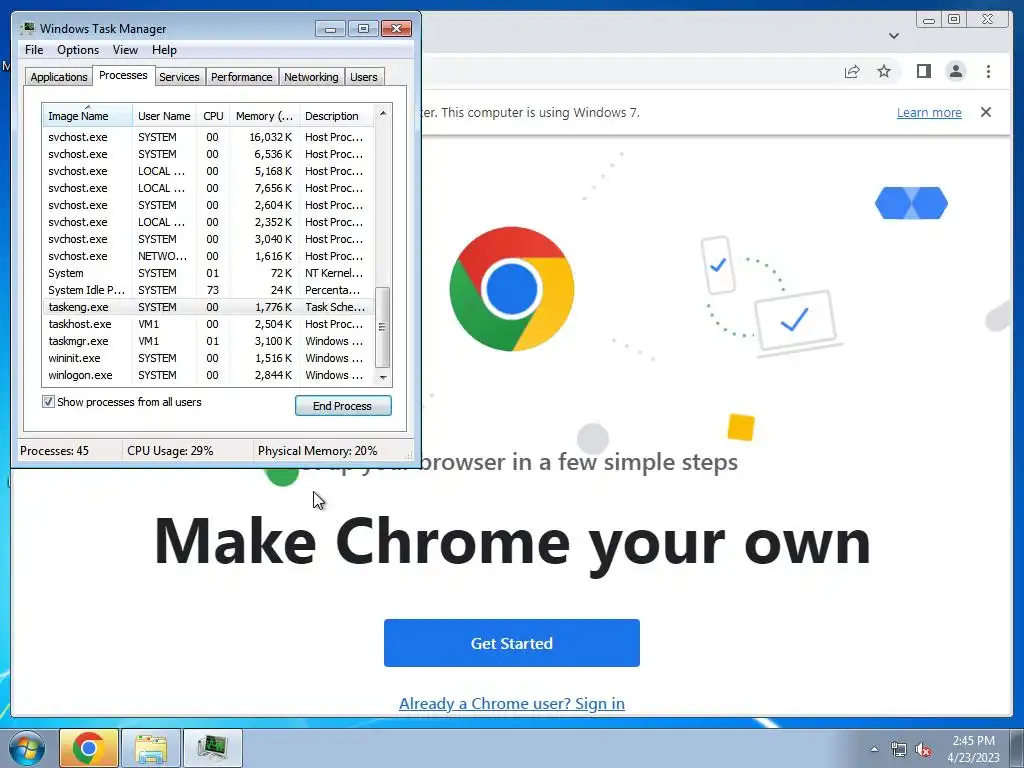Sort by Description column header
This screenshot has height=768, width=1024.
336,116
